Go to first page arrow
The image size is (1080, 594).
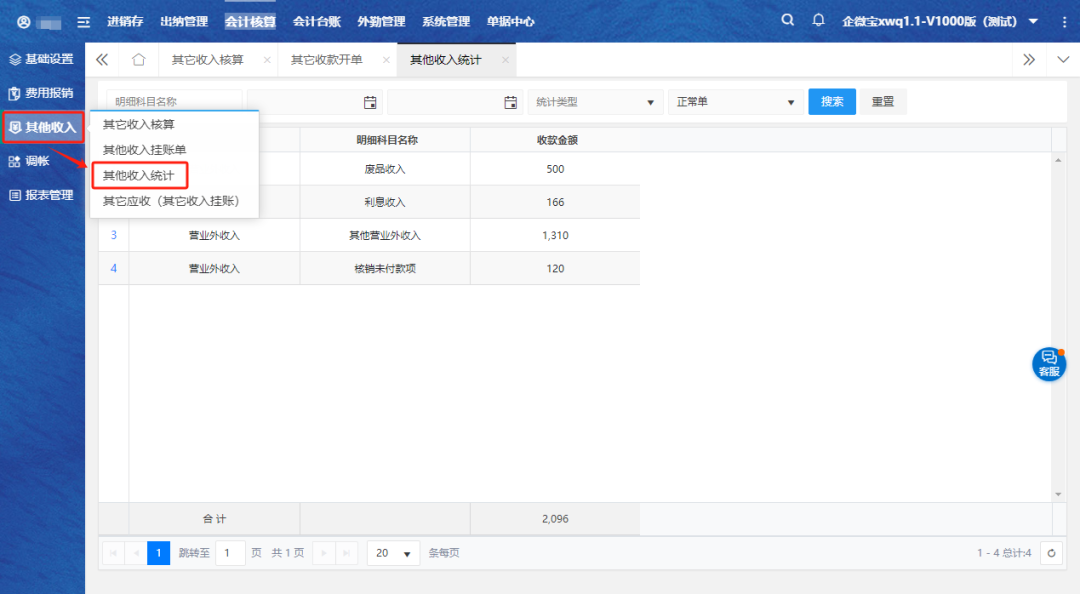[113, 553]
